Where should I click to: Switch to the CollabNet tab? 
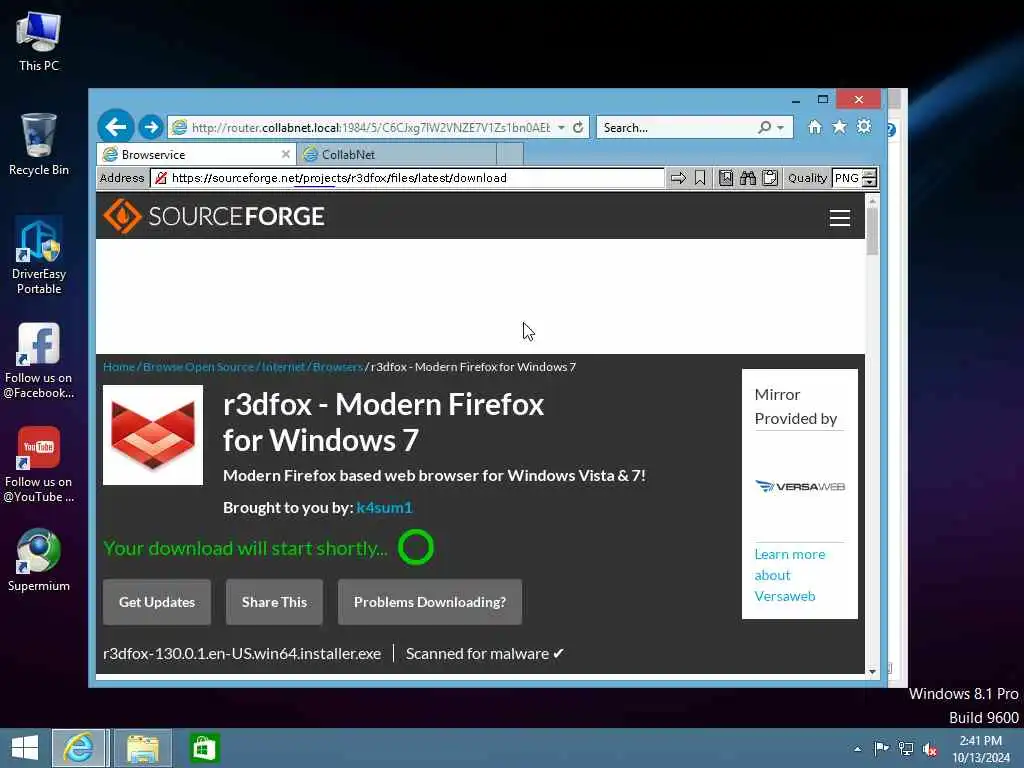point(396,155)
